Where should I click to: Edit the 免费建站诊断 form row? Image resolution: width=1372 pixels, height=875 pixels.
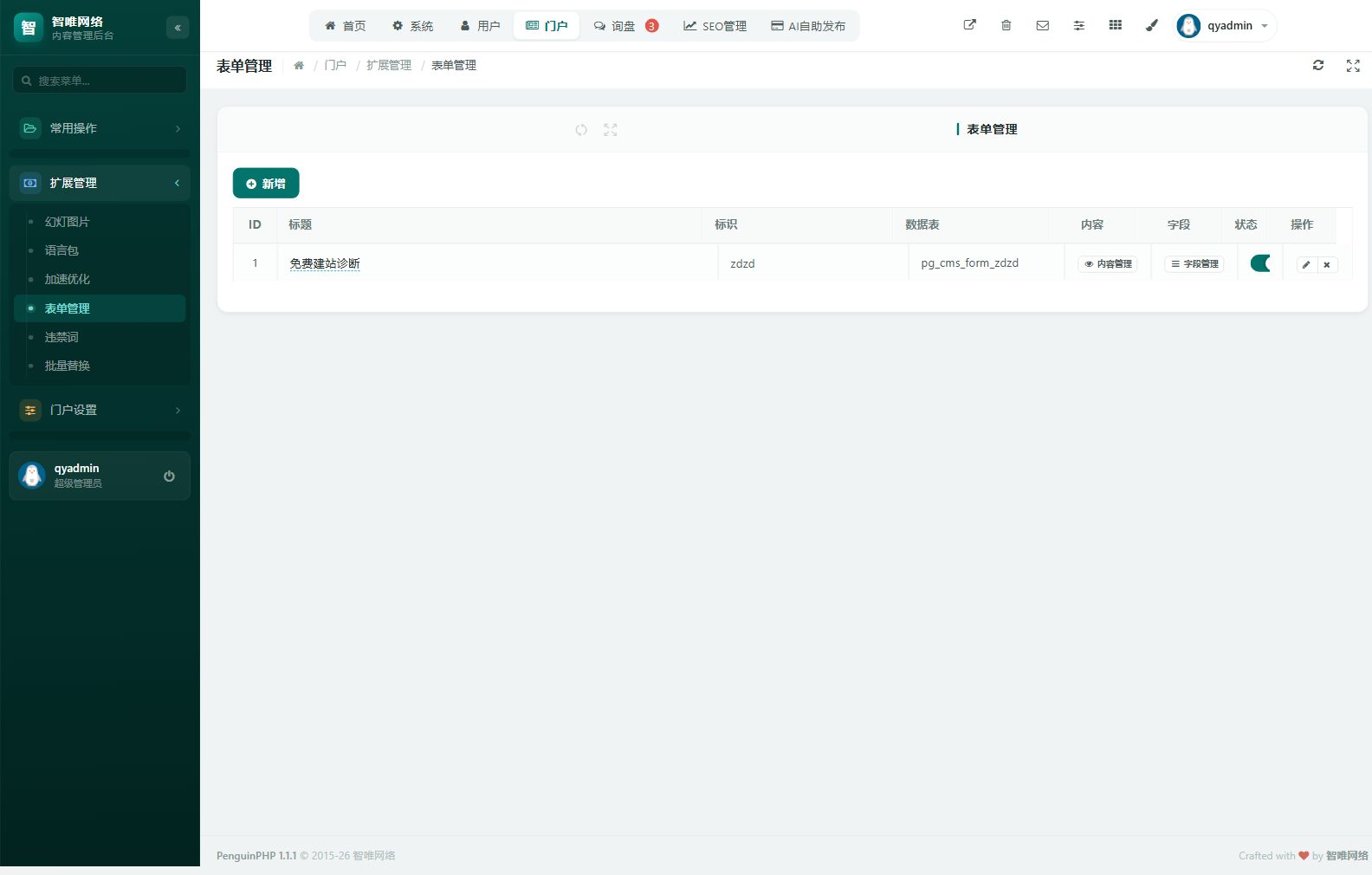click(x=1306, y=264)
